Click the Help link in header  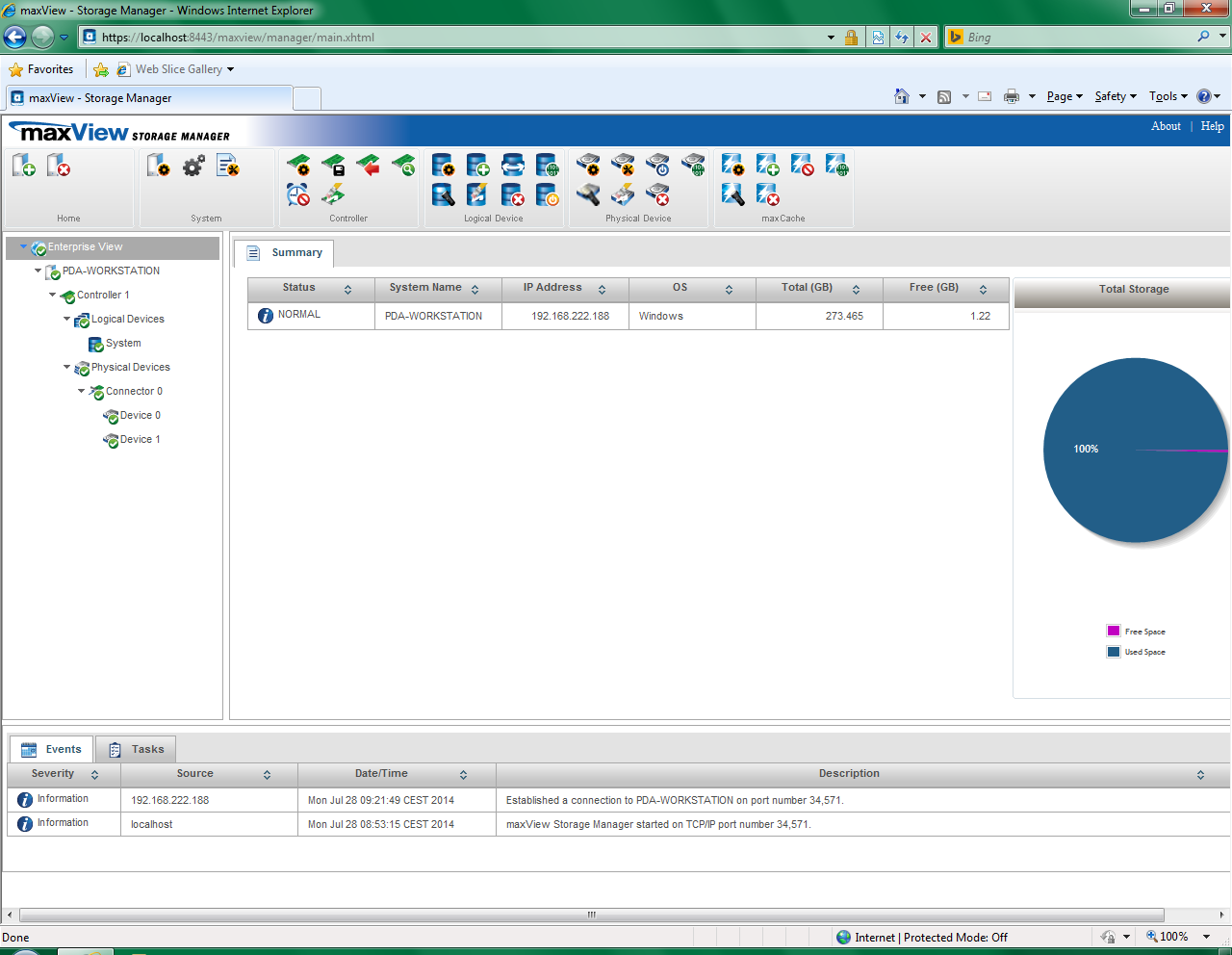[x=1212, y=126]
